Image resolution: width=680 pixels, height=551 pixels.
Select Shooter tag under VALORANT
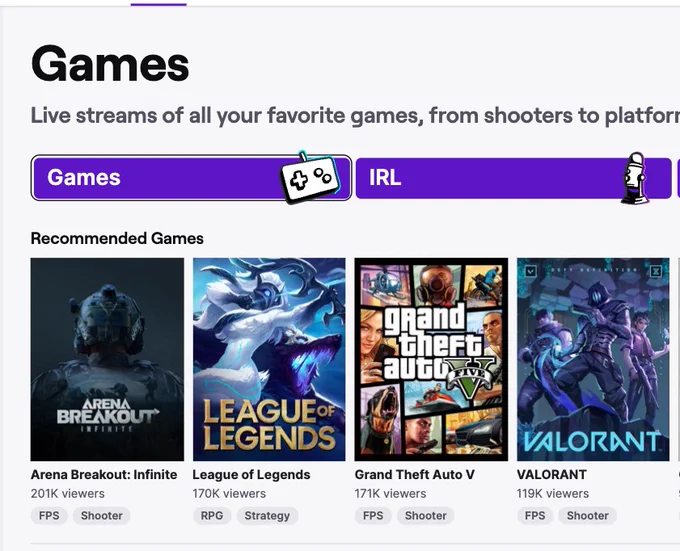click(588, 515)
